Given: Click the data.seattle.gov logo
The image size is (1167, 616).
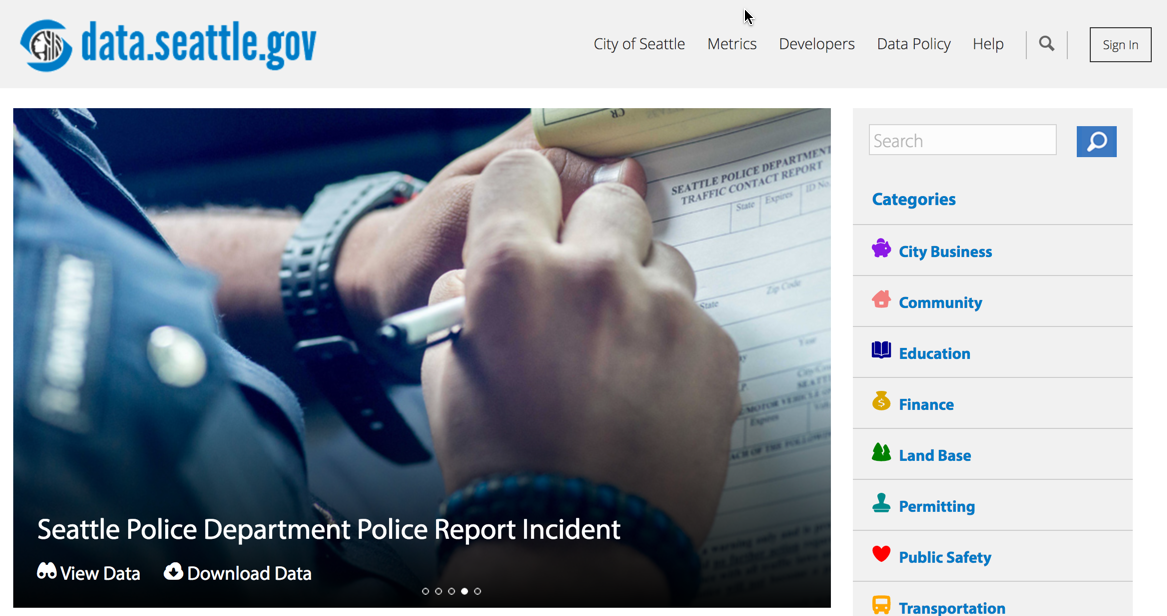Looking at the screenshot, I should 168,45.
